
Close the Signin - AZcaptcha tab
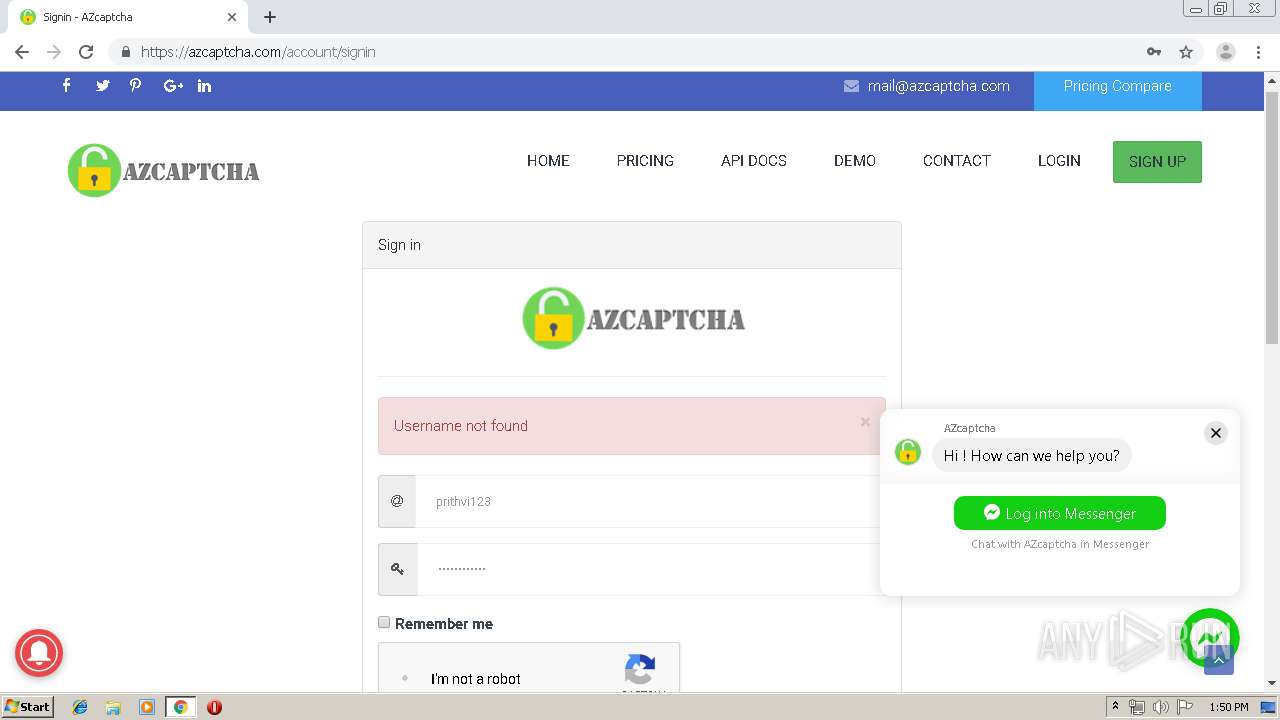[x=232, y=17]
